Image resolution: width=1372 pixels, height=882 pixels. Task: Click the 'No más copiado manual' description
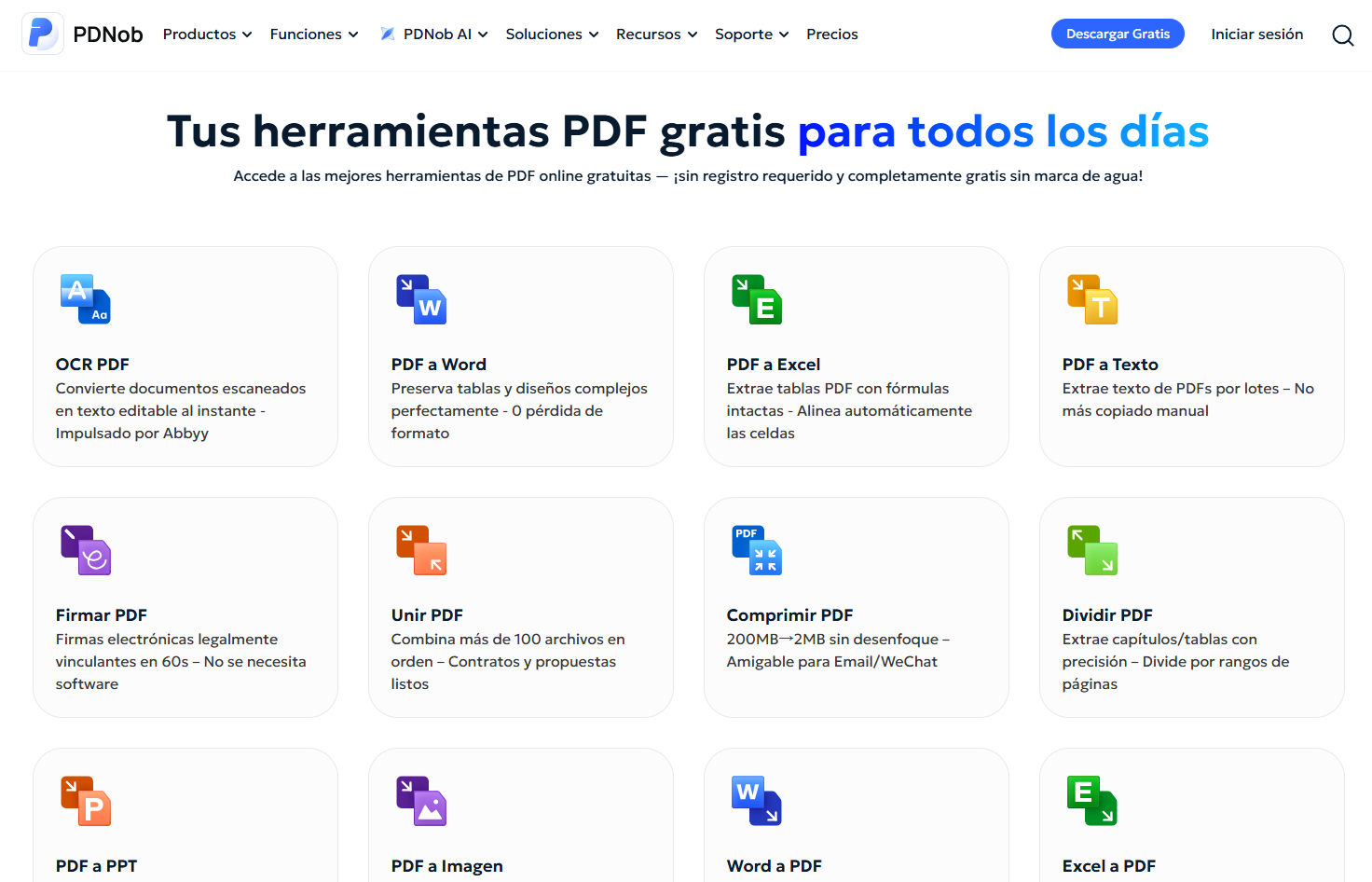[x=1187, y=400]
